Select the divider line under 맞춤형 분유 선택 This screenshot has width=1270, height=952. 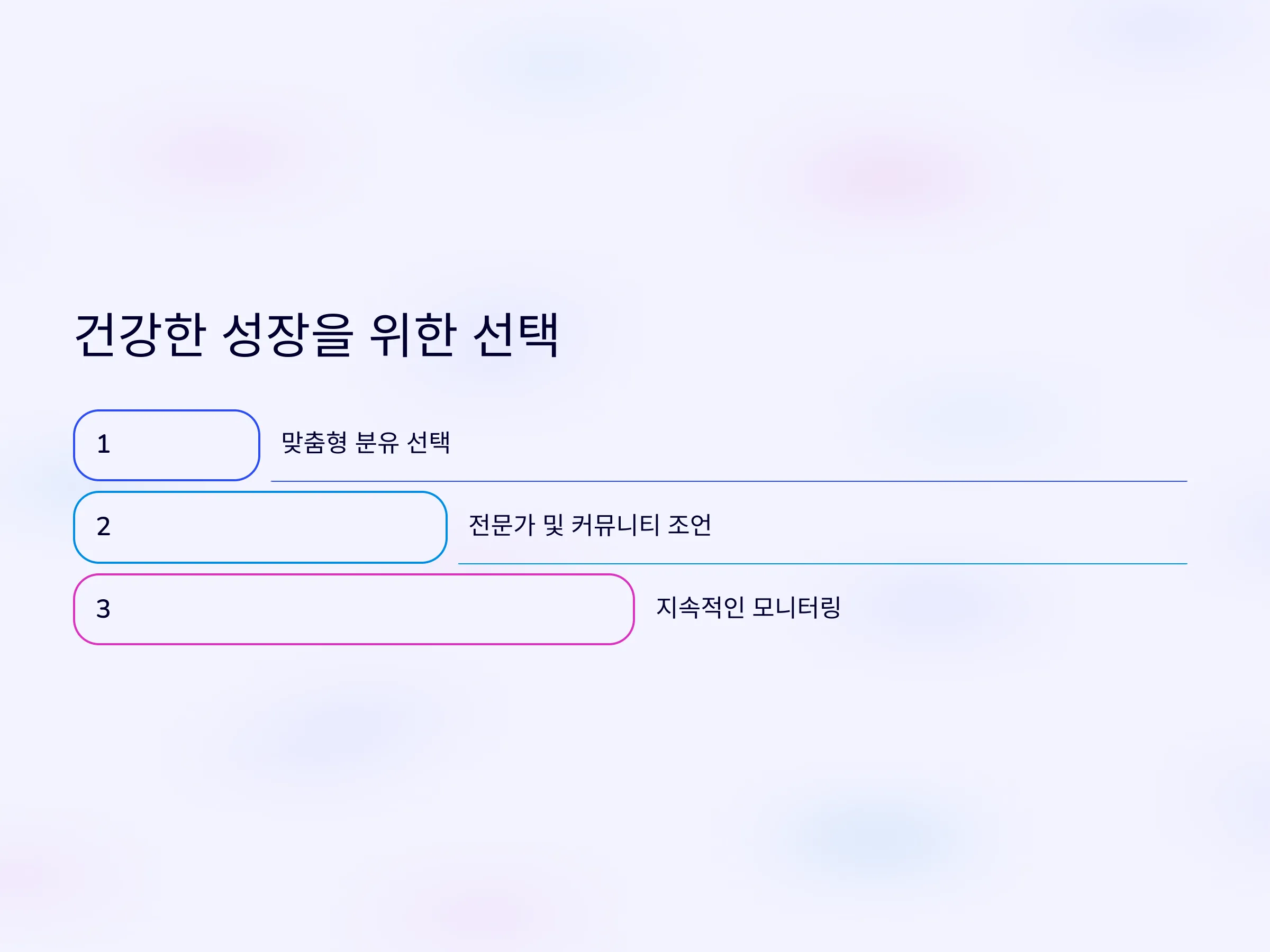(729, 481)
